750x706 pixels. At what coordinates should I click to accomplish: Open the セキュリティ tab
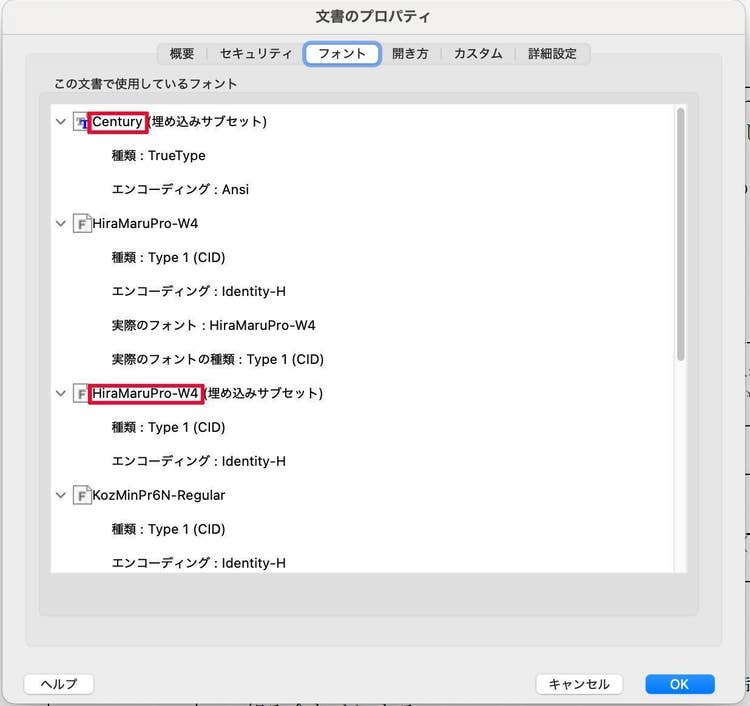[256, 54]
